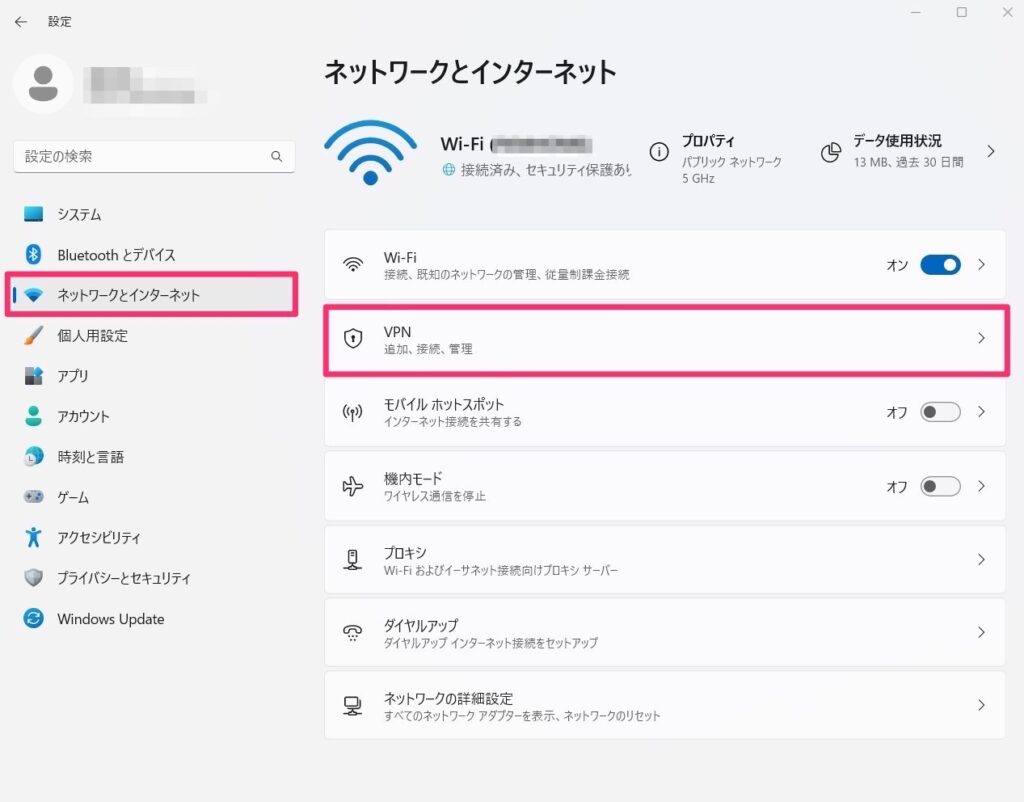Turn off the Wi-Fi toggle switch
This screenshot has width=1024, height=802.
click(x=940, y=265)
